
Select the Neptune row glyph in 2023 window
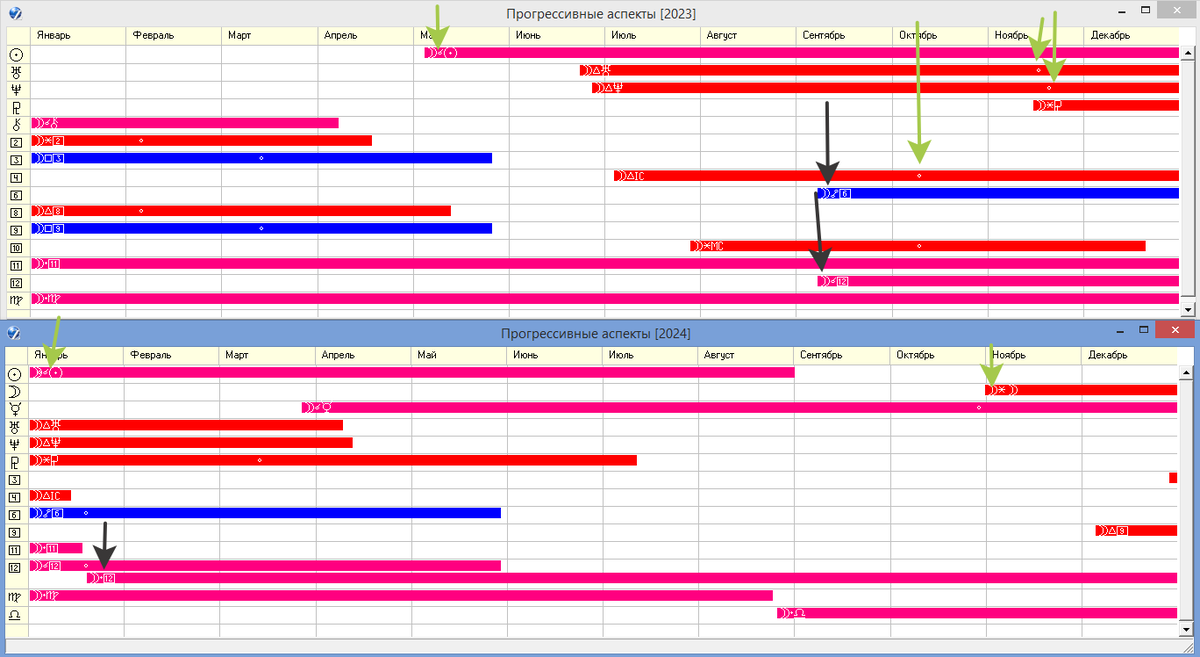click(16, 89)
